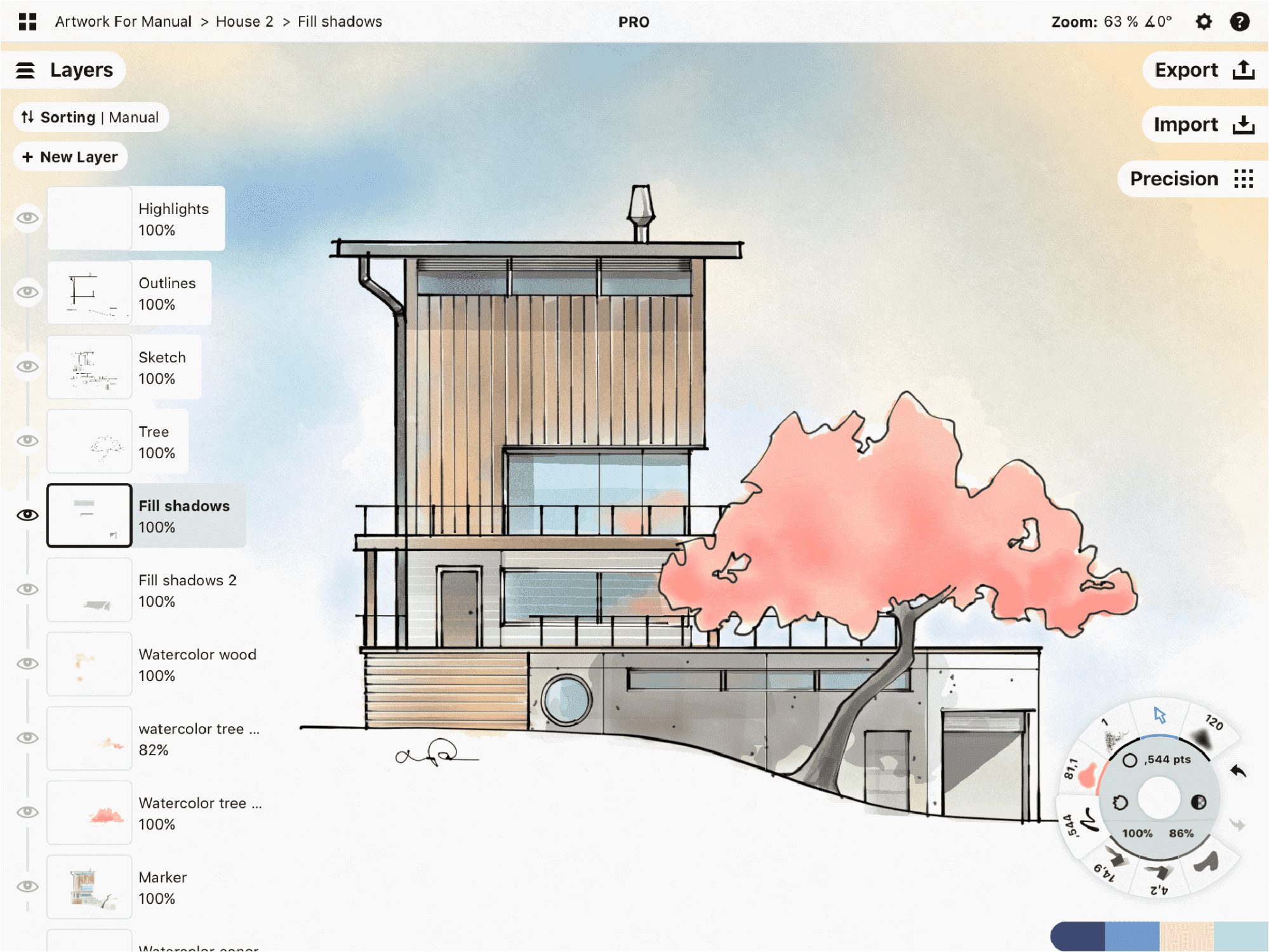Click the Import button
The height and width of the screenshot is (952, 1269).
point(1198,124)
